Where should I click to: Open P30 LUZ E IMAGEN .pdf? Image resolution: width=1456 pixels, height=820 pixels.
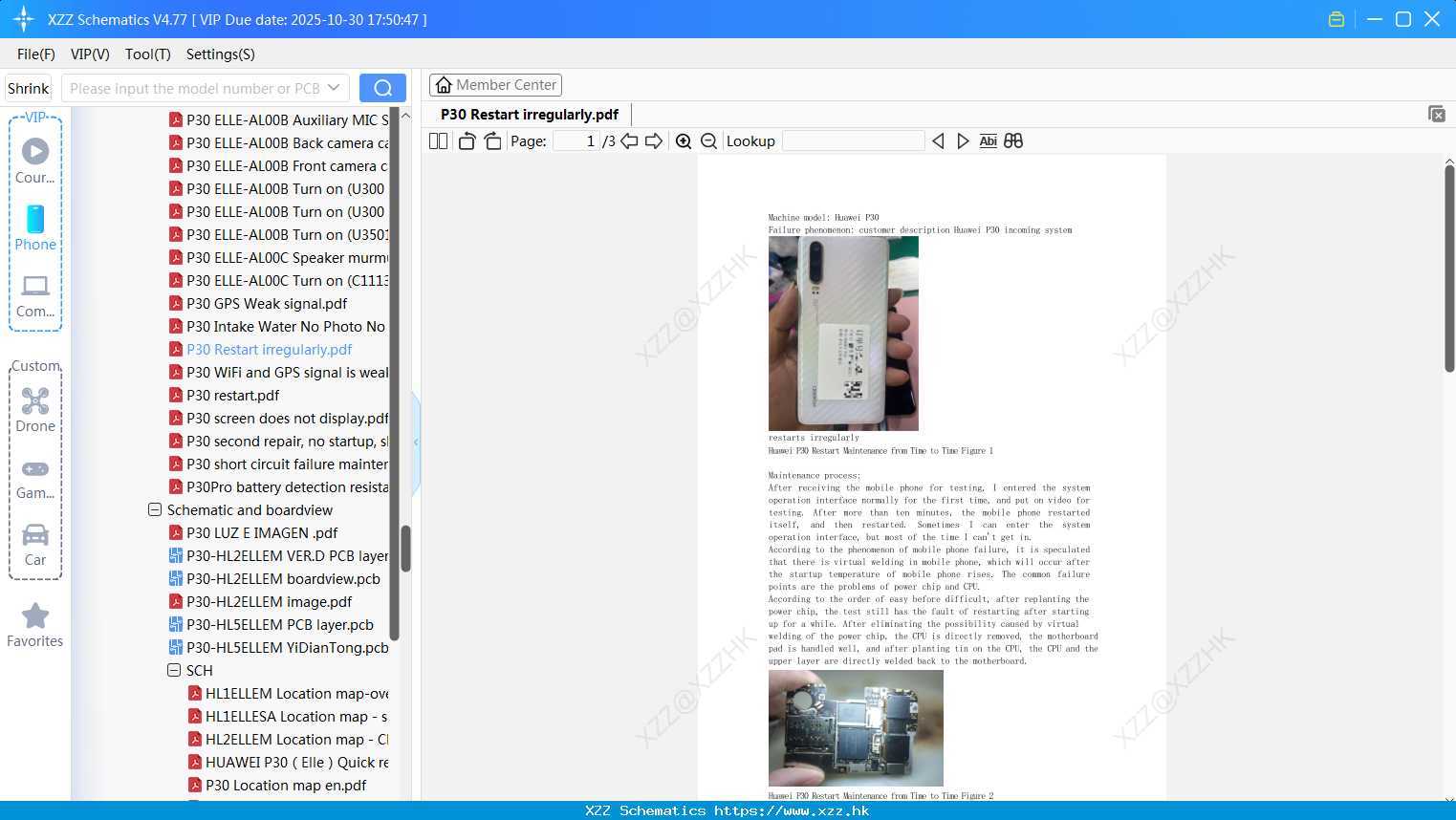click(262, 533)
